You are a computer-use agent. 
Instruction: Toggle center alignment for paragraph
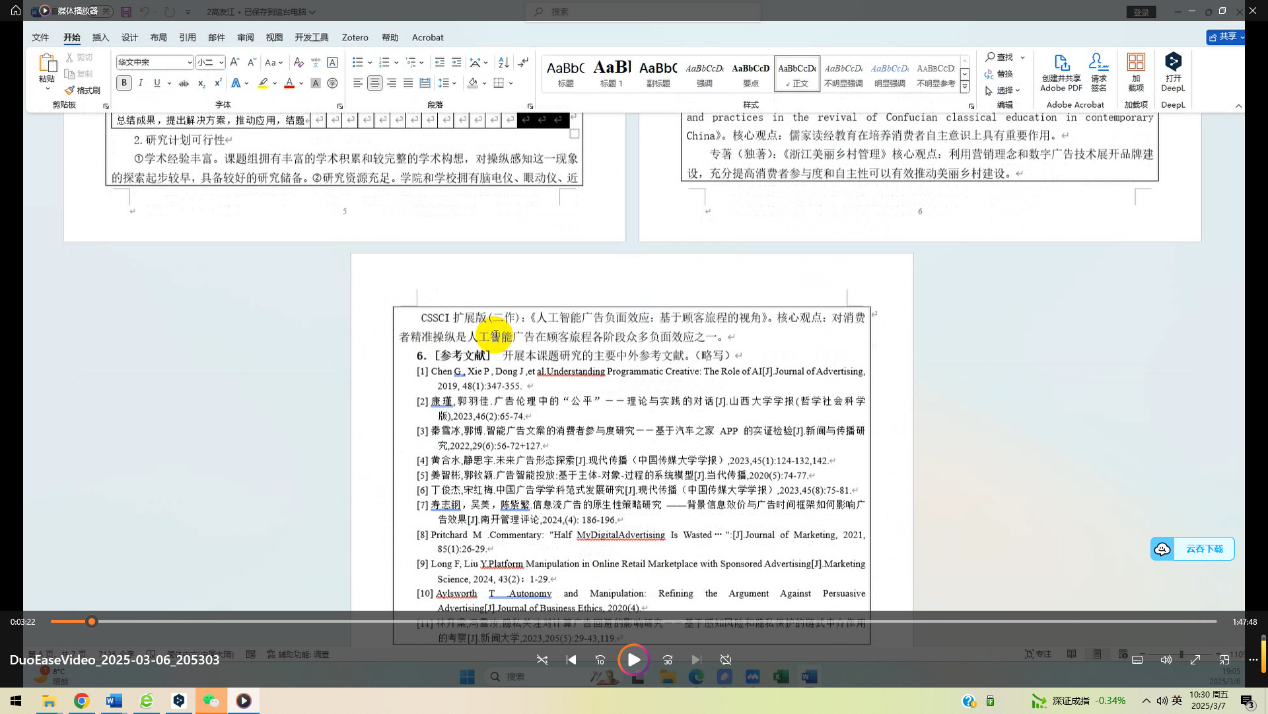[375, 83]
